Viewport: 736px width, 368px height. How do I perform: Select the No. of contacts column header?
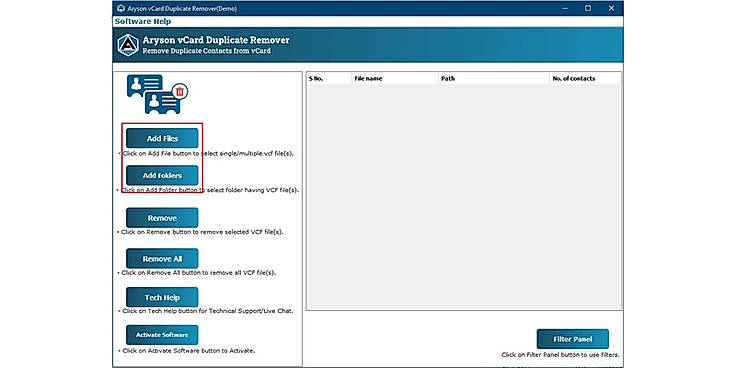point(585,78)
